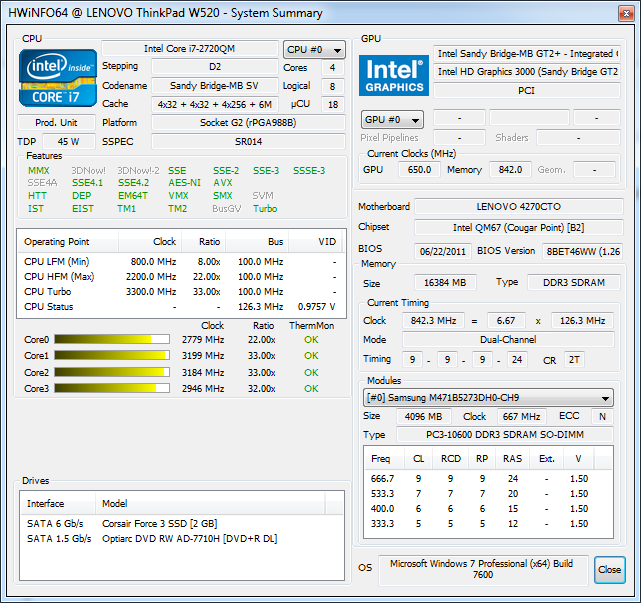Click the Prod. Unit button
This screenshot has width=641, height=603.
point(56,123)
